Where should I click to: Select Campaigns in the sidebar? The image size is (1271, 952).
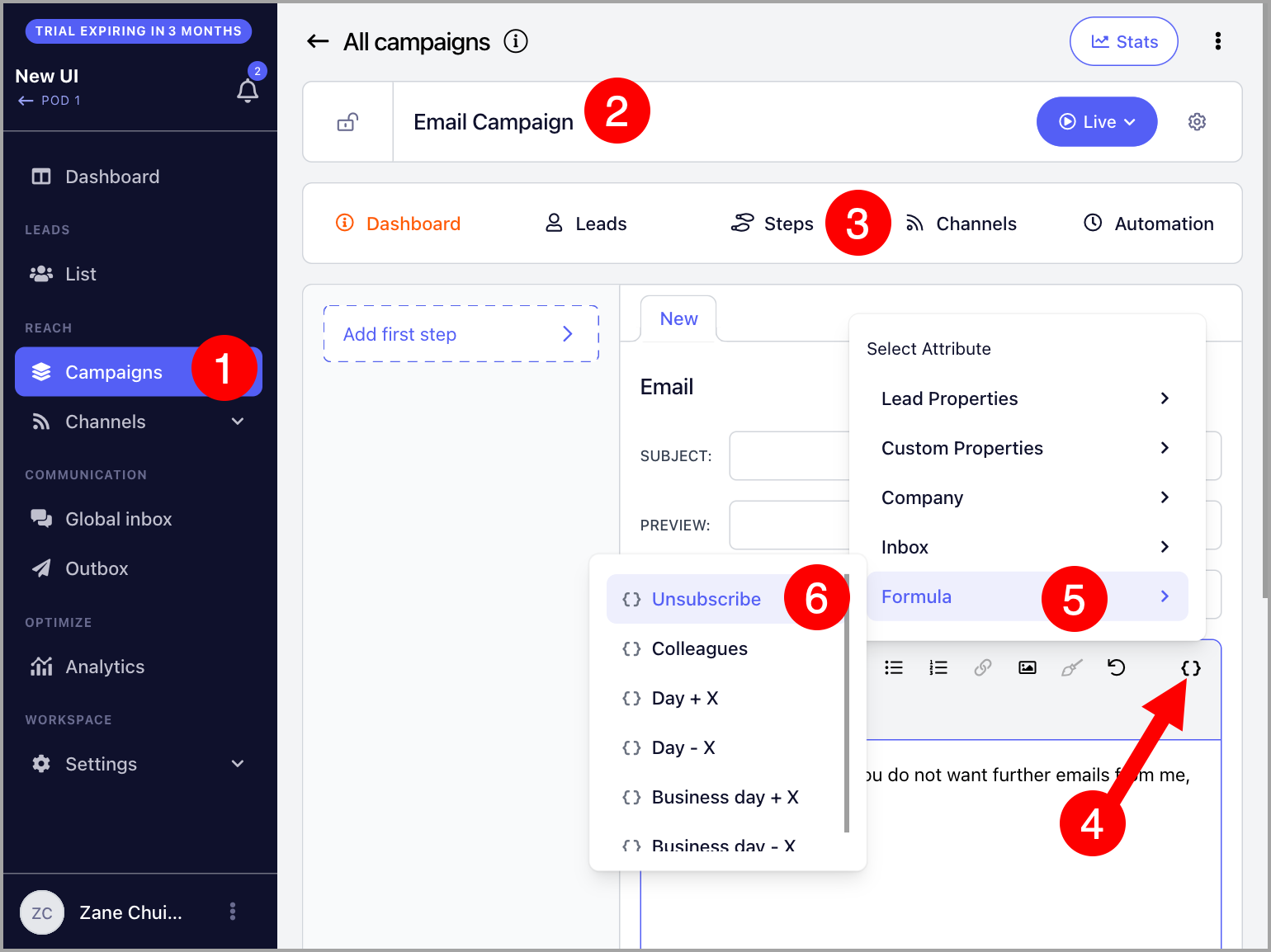point(139,372)
